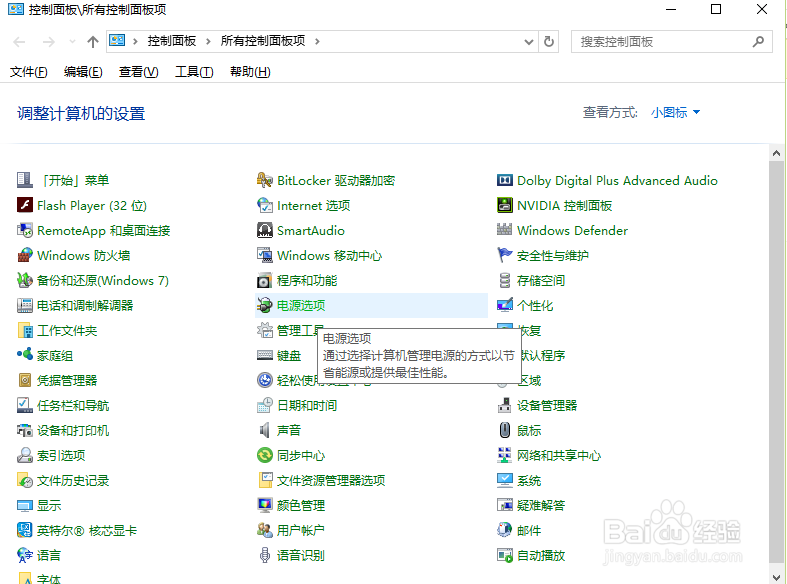Viewport: 787px width, 584px height.
Task: Open the 文件历史记录 link
Action: (x=73, y=481)
